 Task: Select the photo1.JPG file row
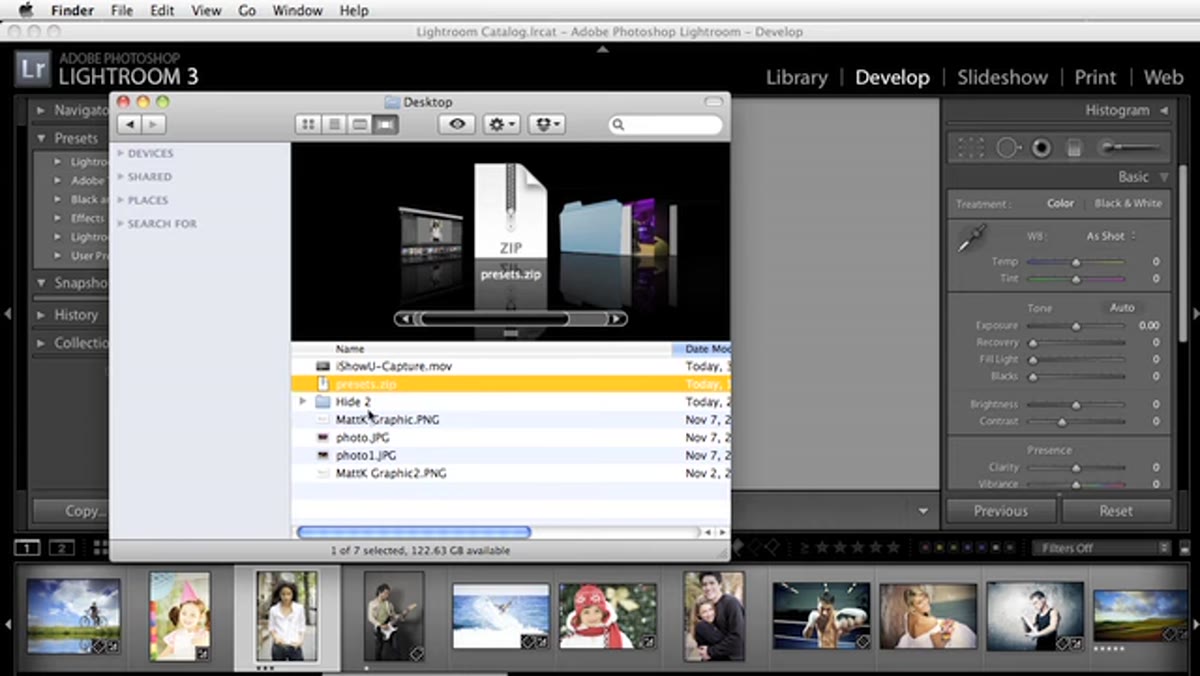click(x=510, y=455)
